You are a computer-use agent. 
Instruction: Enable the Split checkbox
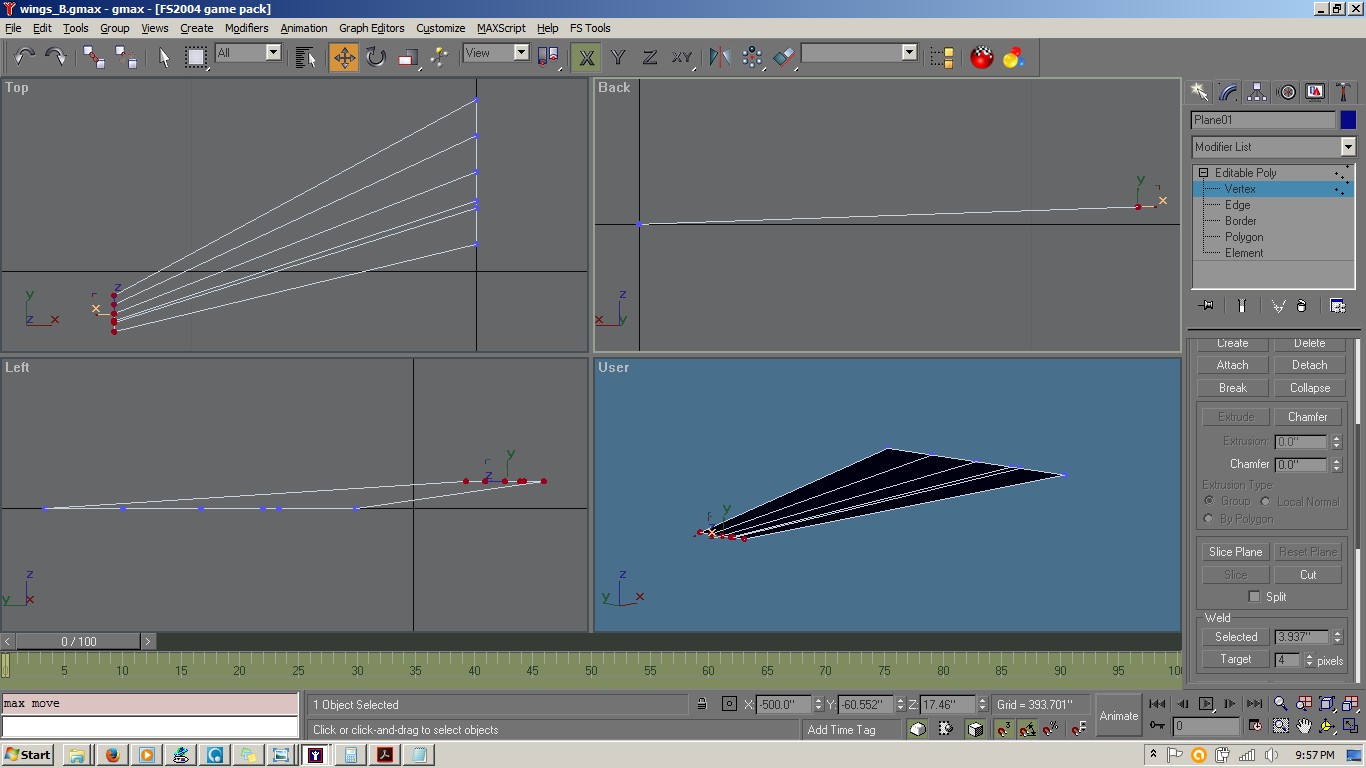1254,597
